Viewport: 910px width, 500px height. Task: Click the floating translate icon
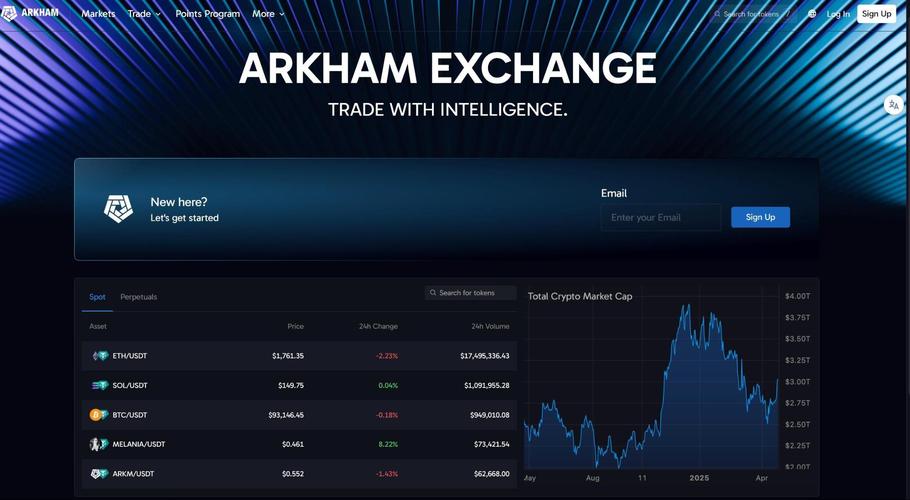click(x=894, y=105)
